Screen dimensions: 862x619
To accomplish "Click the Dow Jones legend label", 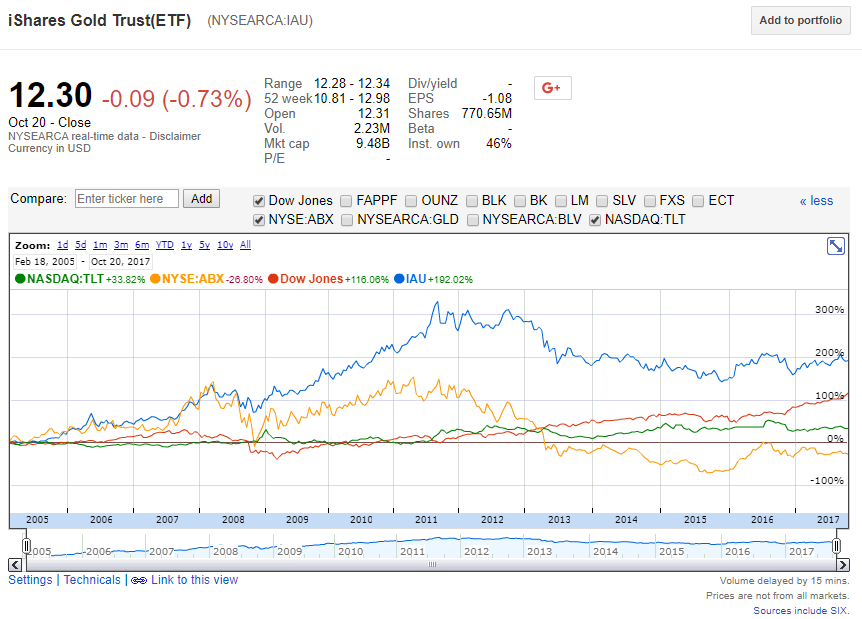I will coord(312,279).
